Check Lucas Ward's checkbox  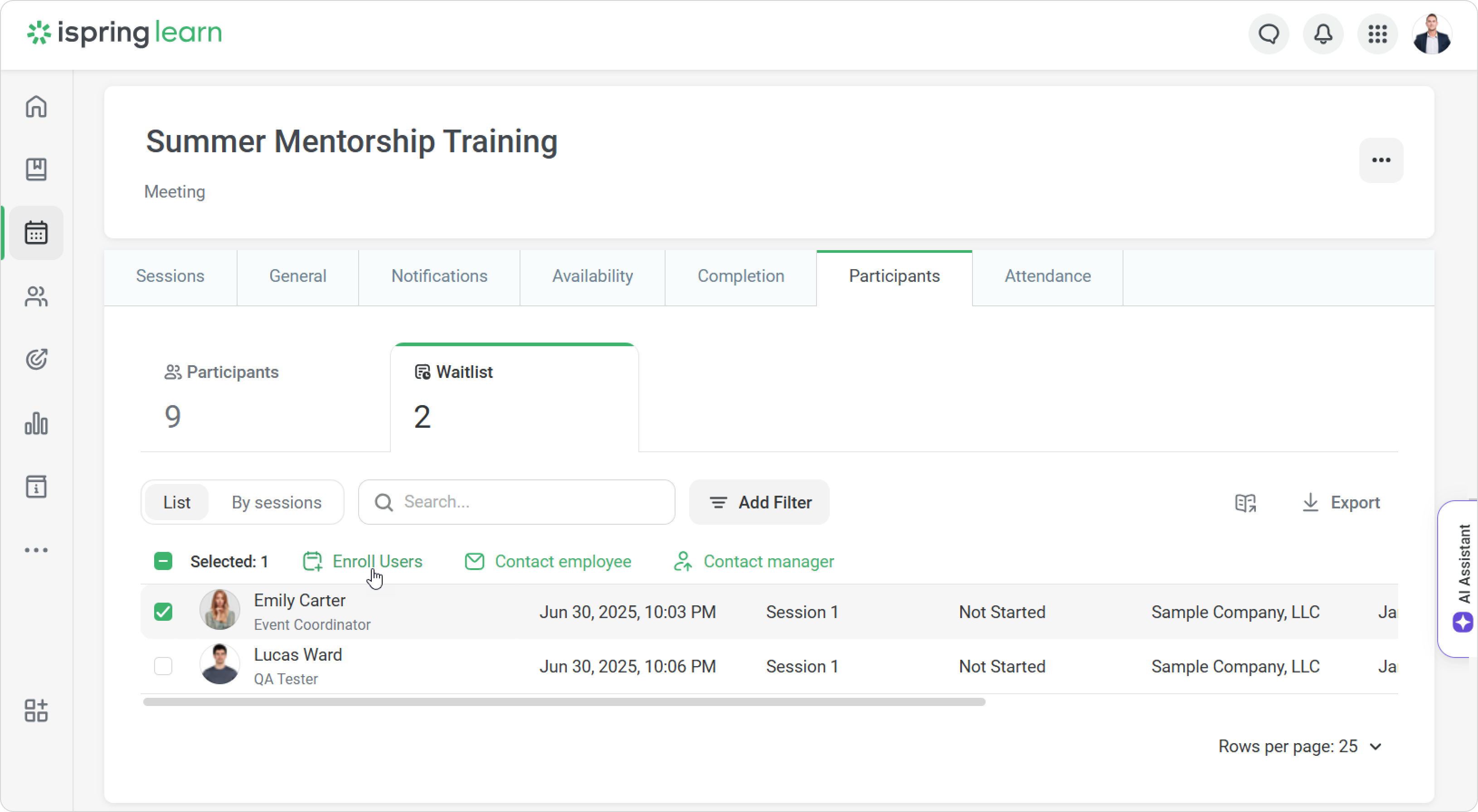(x=164, y=667)
